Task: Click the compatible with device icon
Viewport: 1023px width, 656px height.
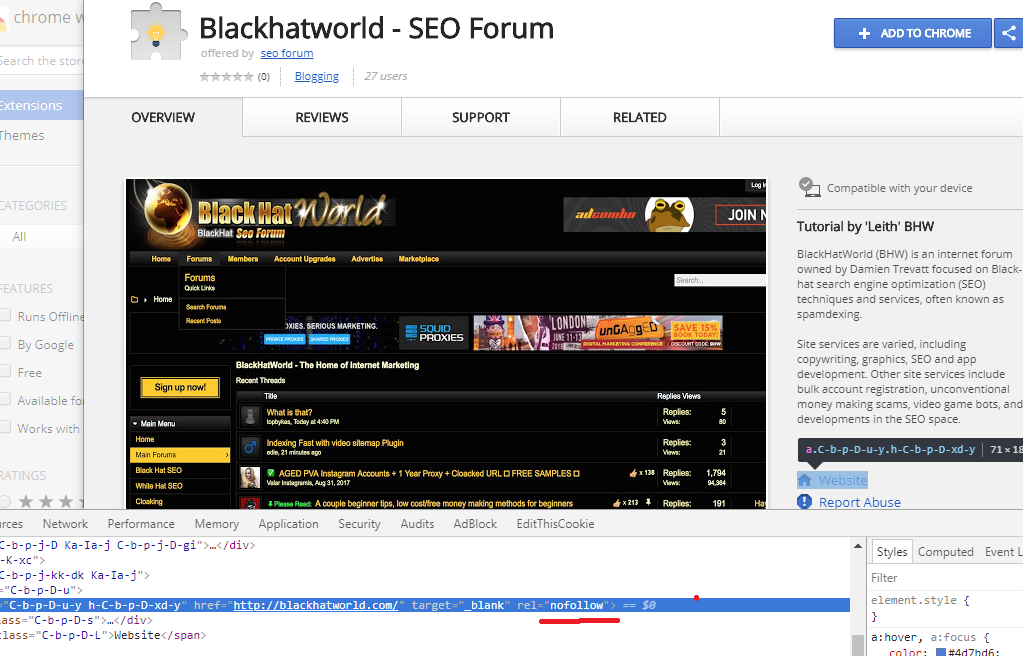Action: coord(809,187)
